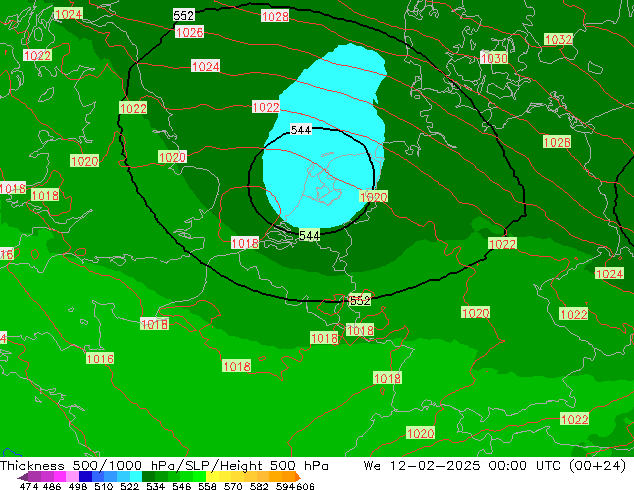634x490 pixels.
Task: Click the orange arrow at legend's right end
Action: (298, 477)
